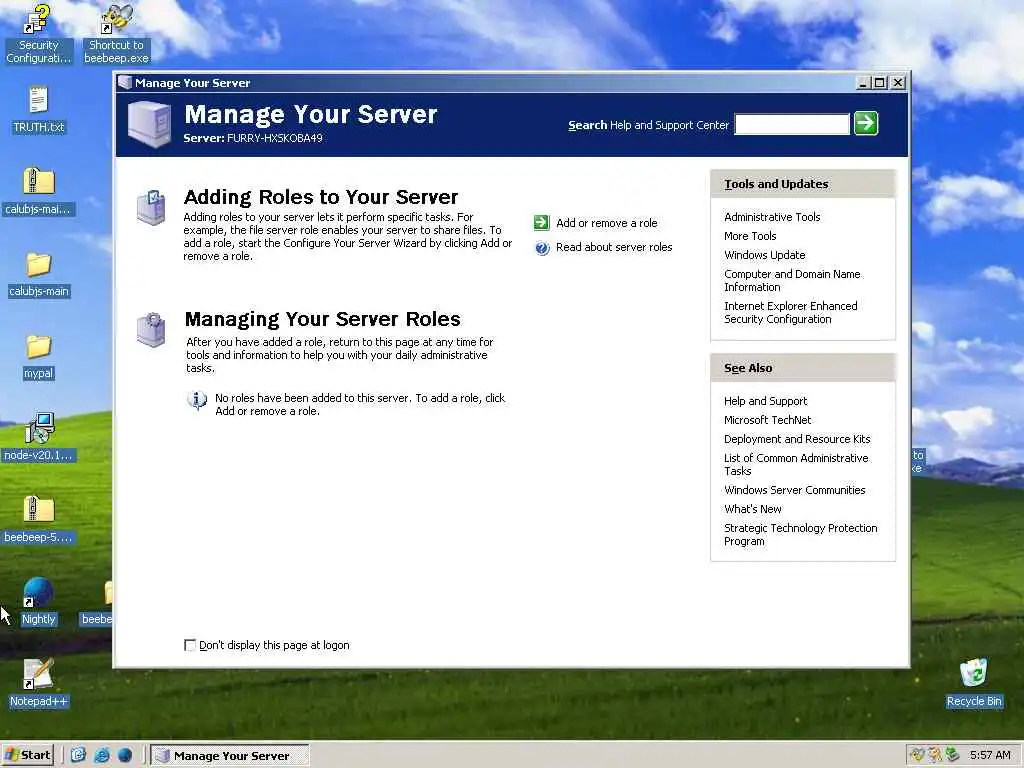Select the beebeep-5... zip archive icon
Screen dimensions: 1024x768
pos(39,520)
